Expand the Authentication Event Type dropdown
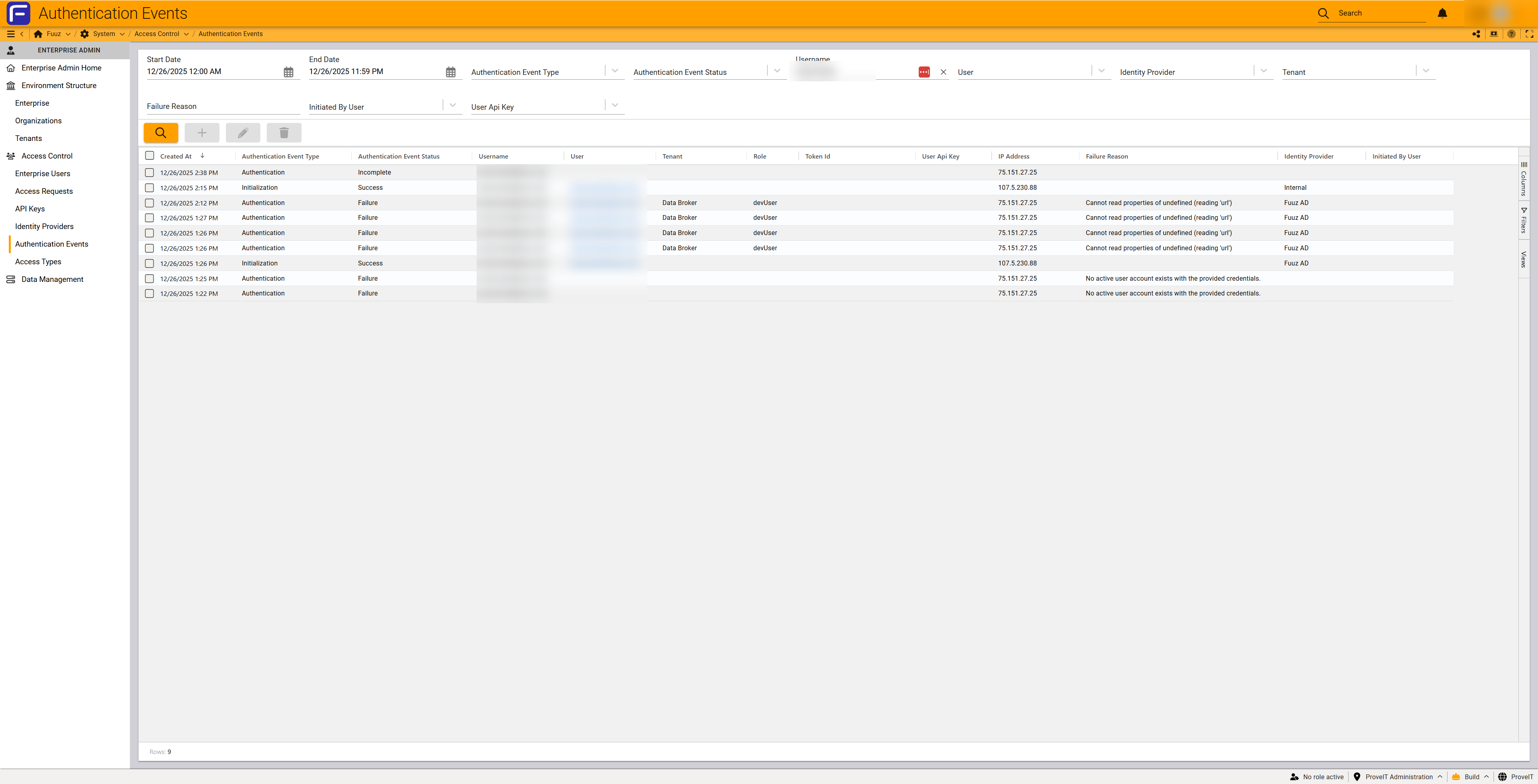The width and height of the screenshot is (1538, 784). coord(615,71)
